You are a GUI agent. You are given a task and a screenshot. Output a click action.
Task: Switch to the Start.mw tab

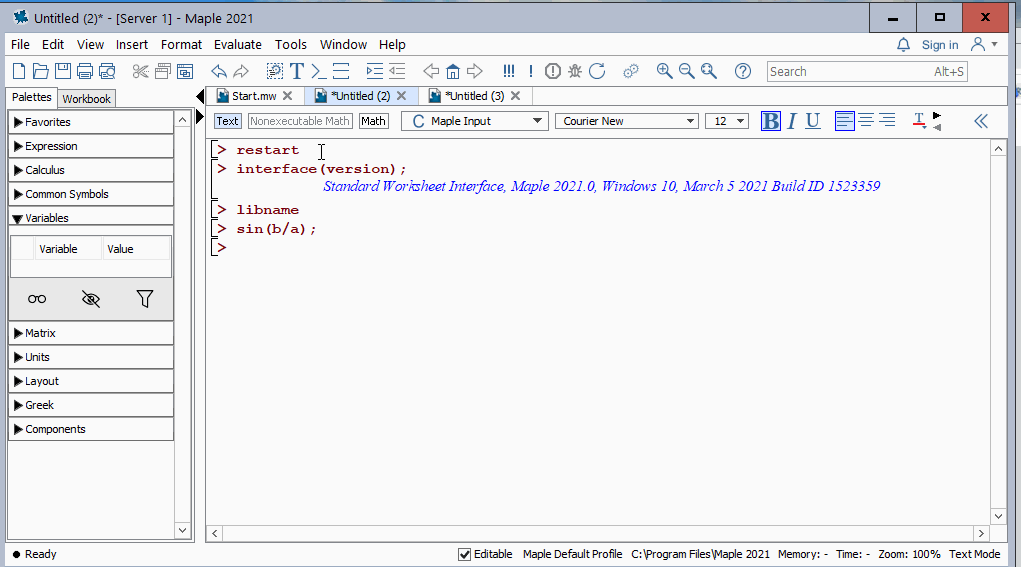point(254,96)
